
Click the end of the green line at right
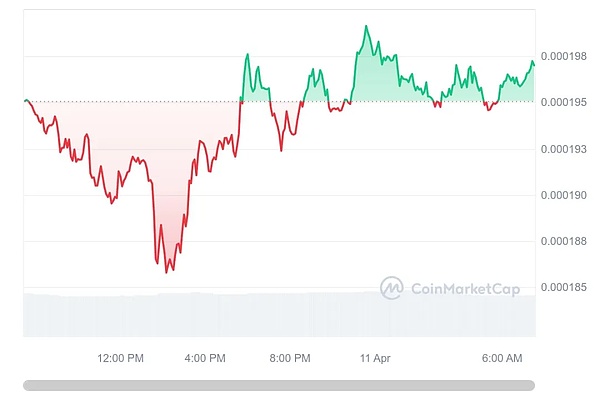(x=534, y=64)
